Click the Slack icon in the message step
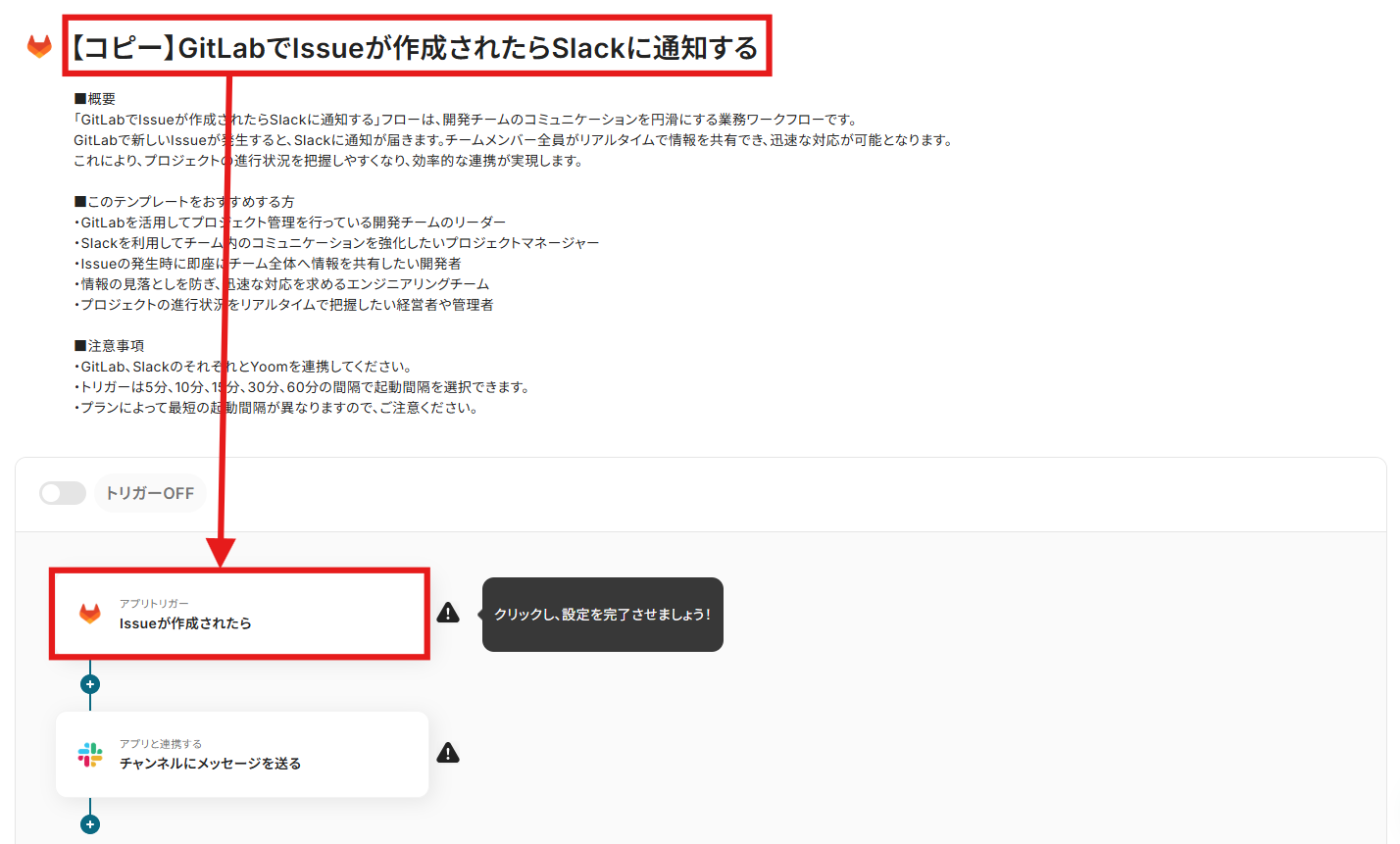The height and width of the screenshot is (844, 1400). 90,754
